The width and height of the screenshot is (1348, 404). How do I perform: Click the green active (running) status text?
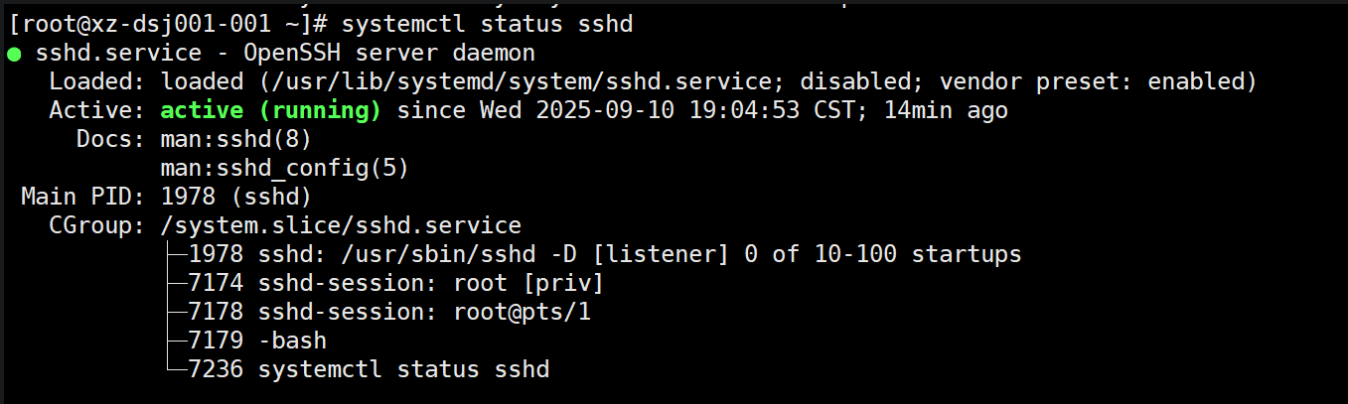(270, 110)
